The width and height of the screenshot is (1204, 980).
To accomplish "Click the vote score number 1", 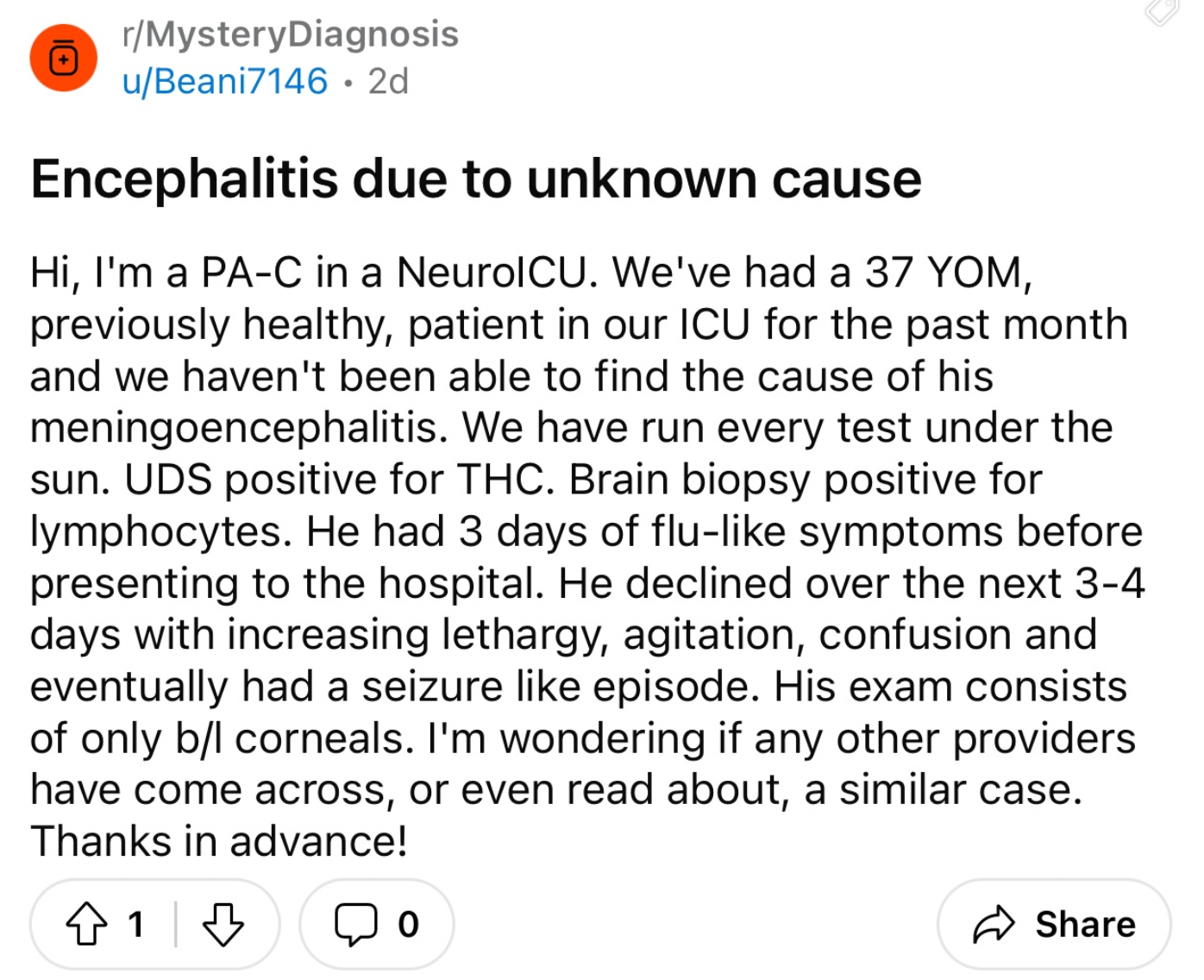I will pyautogui.click(x=135, y=925).
